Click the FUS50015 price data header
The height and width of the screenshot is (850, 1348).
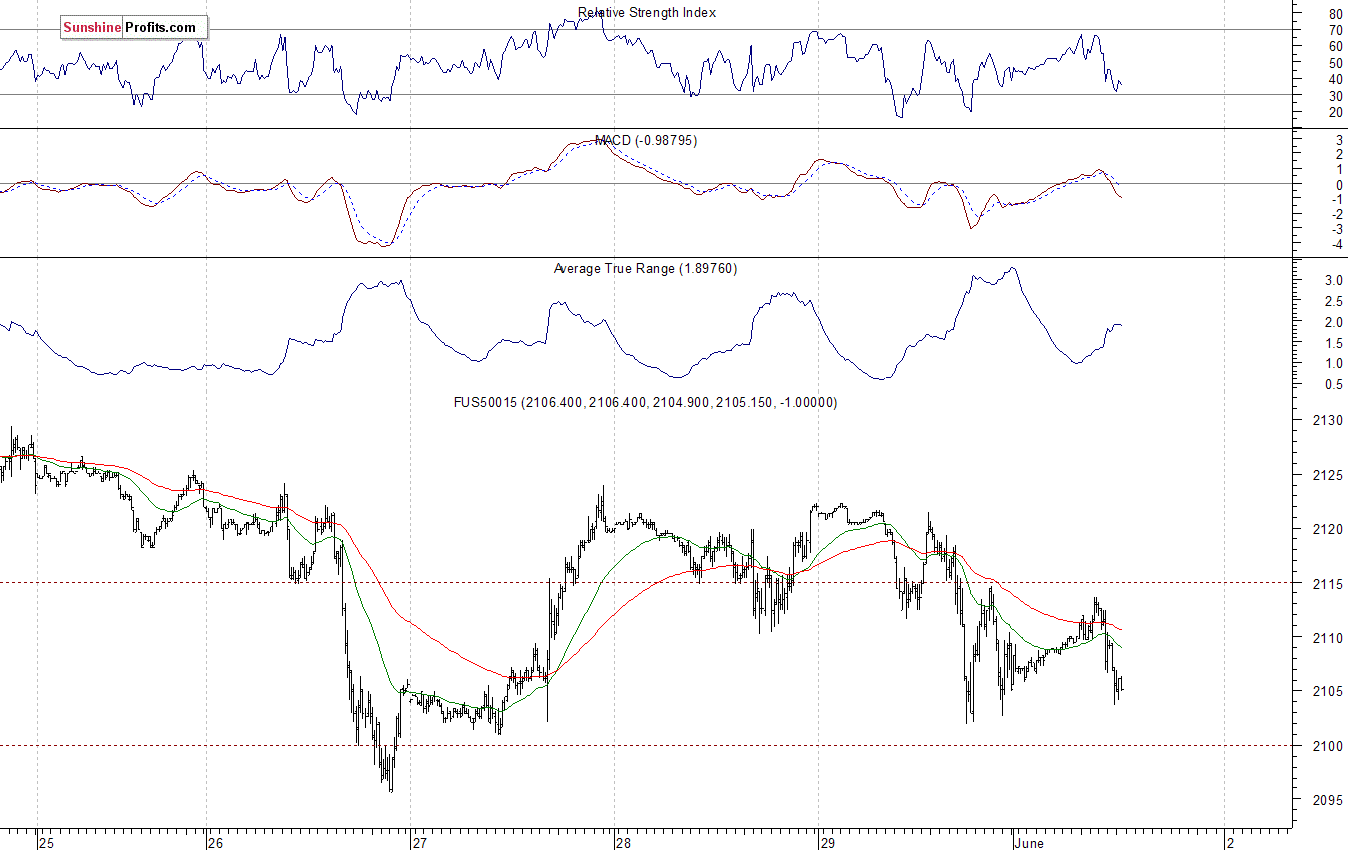(646, 402)
